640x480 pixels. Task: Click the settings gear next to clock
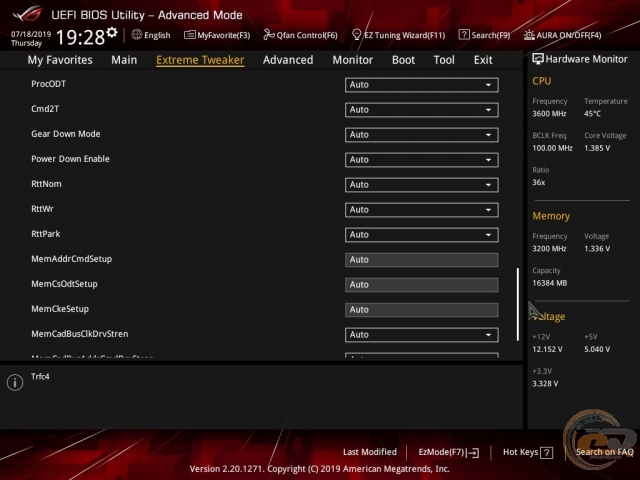(x=112, y=32)
